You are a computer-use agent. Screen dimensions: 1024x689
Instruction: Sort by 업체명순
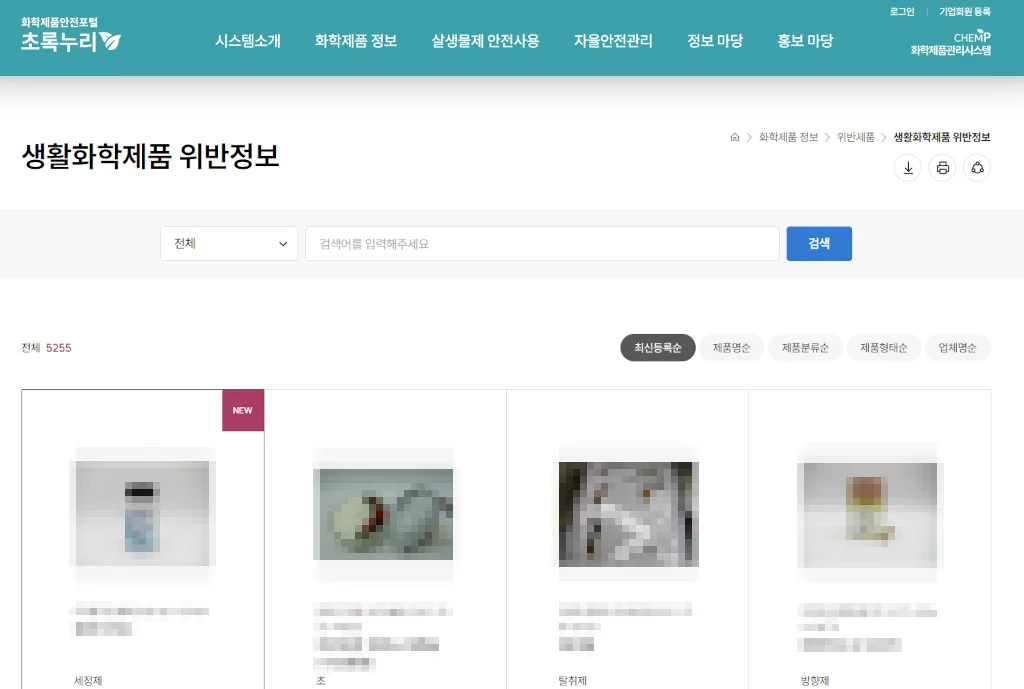[957, 348]
